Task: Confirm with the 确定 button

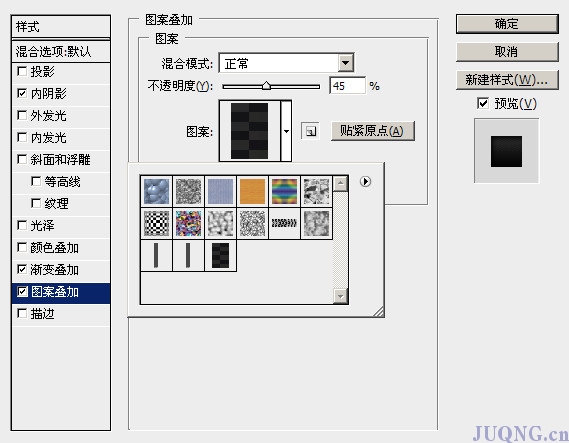Action: pos(507,24)
